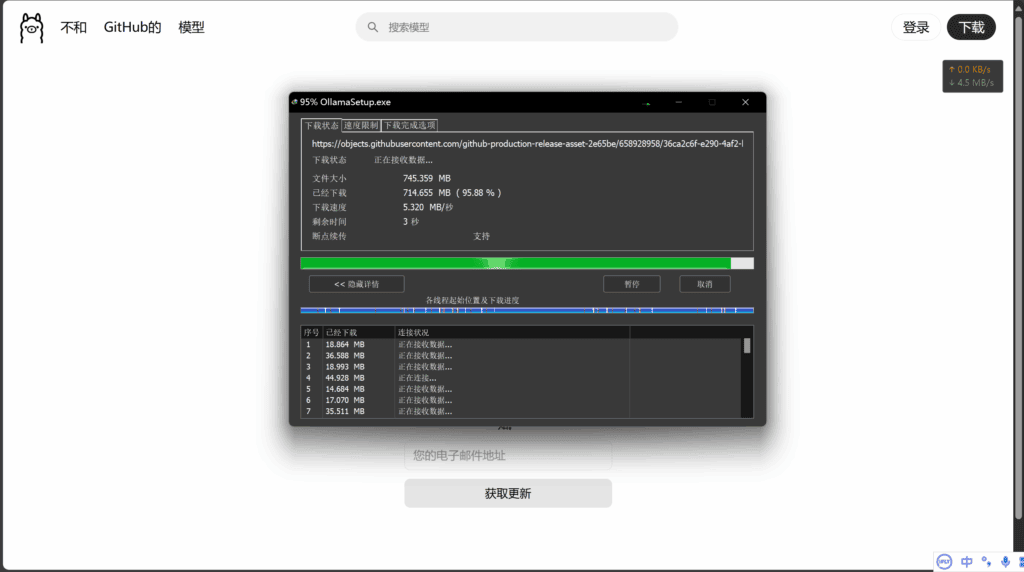1024x572 pixels.
Task: Close the OllamaSetup.exe download dialog
Action: [x=745, y=102]
